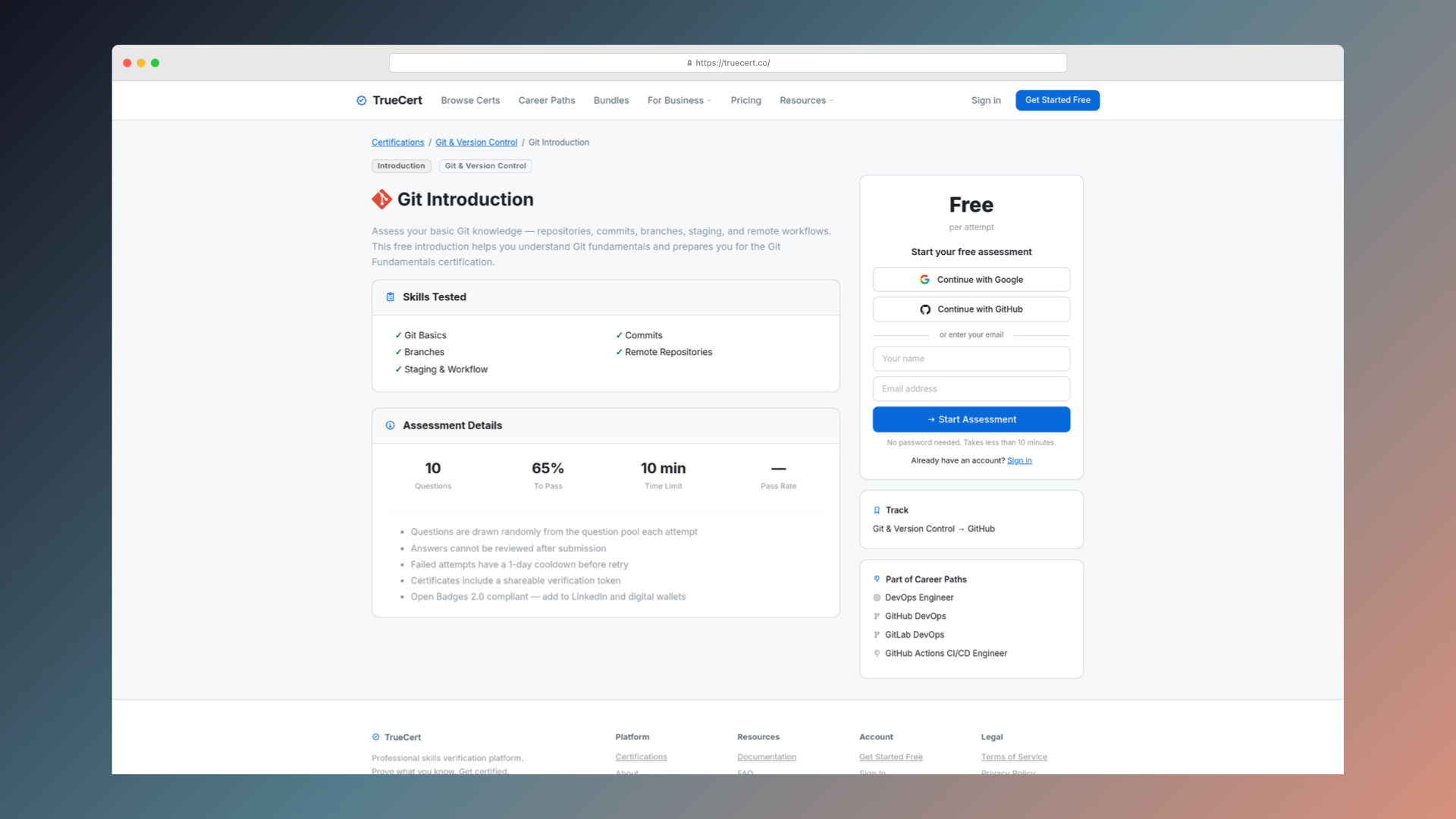Screen dimensions: 1456x819
Task: Click the Track bookmark icon
Action: tap(877, 510)
